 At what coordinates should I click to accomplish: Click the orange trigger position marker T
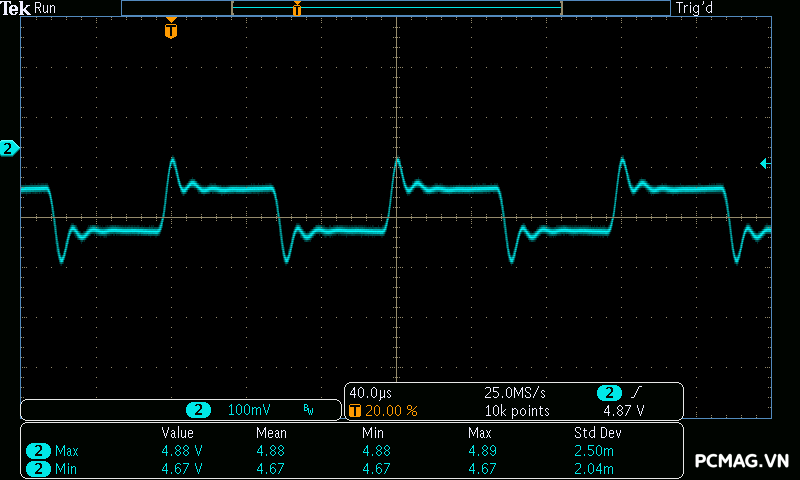(171, 31)
